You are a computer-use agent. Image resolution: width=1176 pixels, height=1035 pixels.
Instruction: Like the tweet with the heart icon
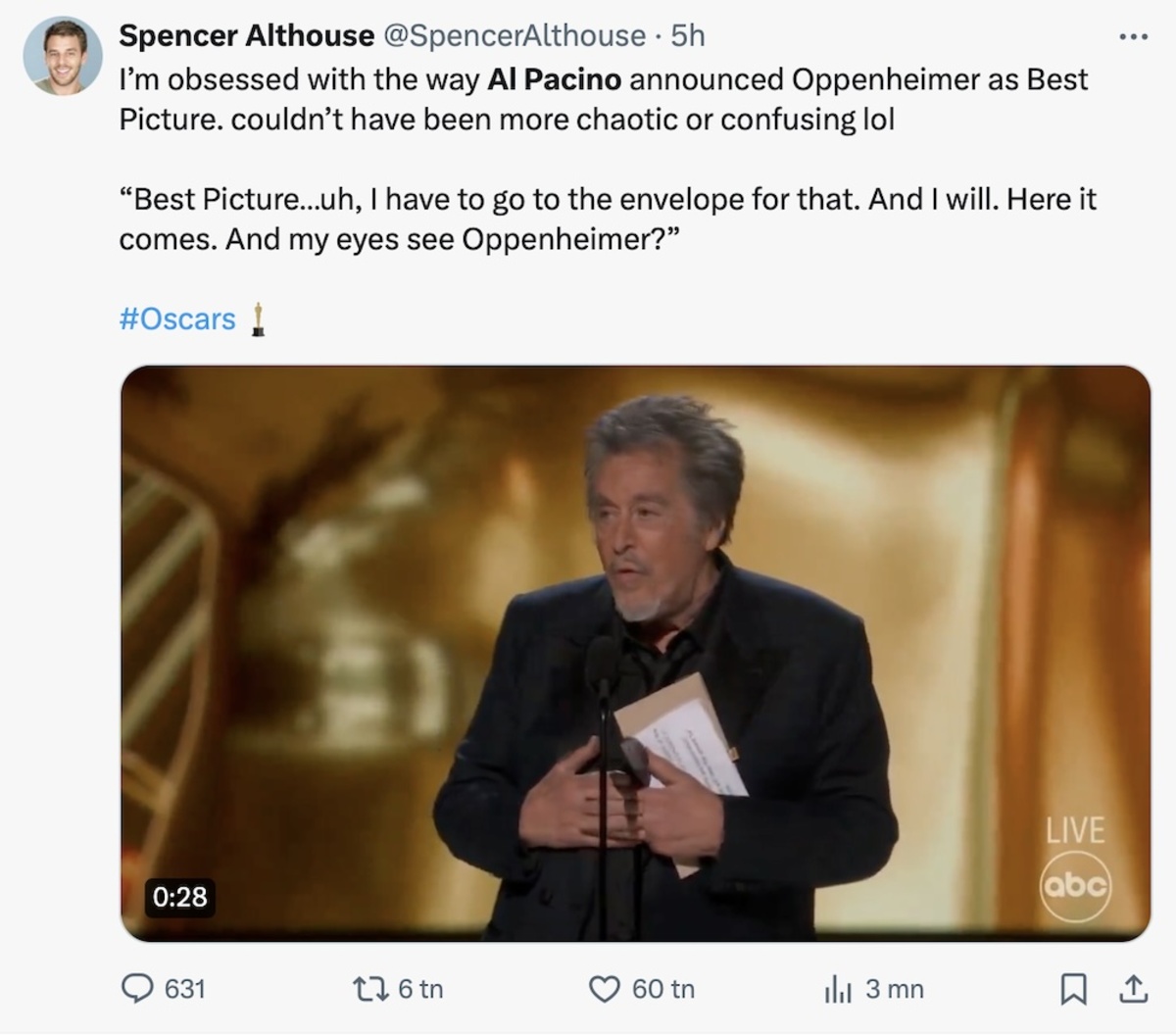click(604, 989)
